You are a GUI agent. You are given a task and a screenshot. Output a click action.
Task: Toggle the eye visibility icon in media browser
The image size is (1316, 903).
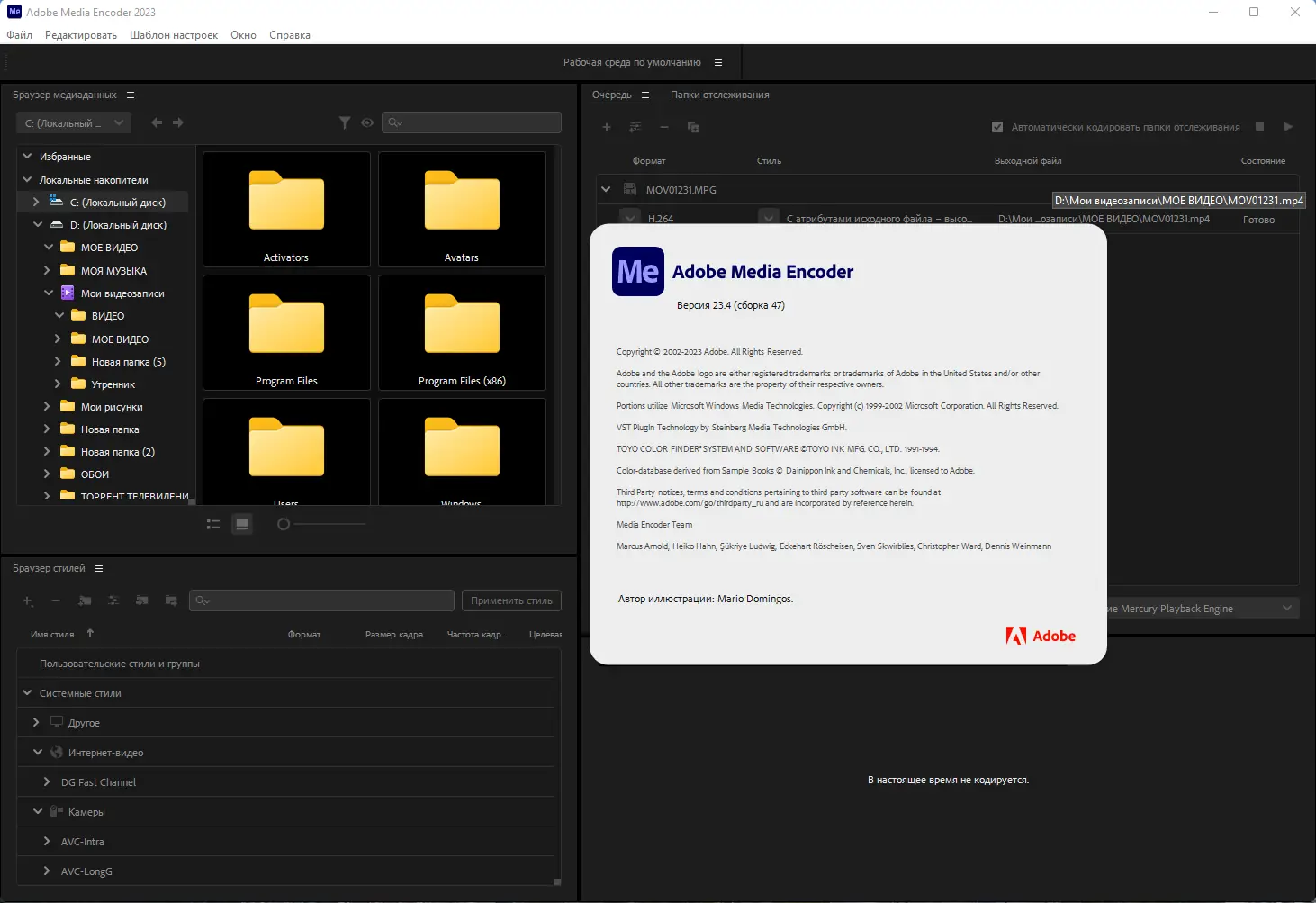pyautogui.click(x=367, y=122)
